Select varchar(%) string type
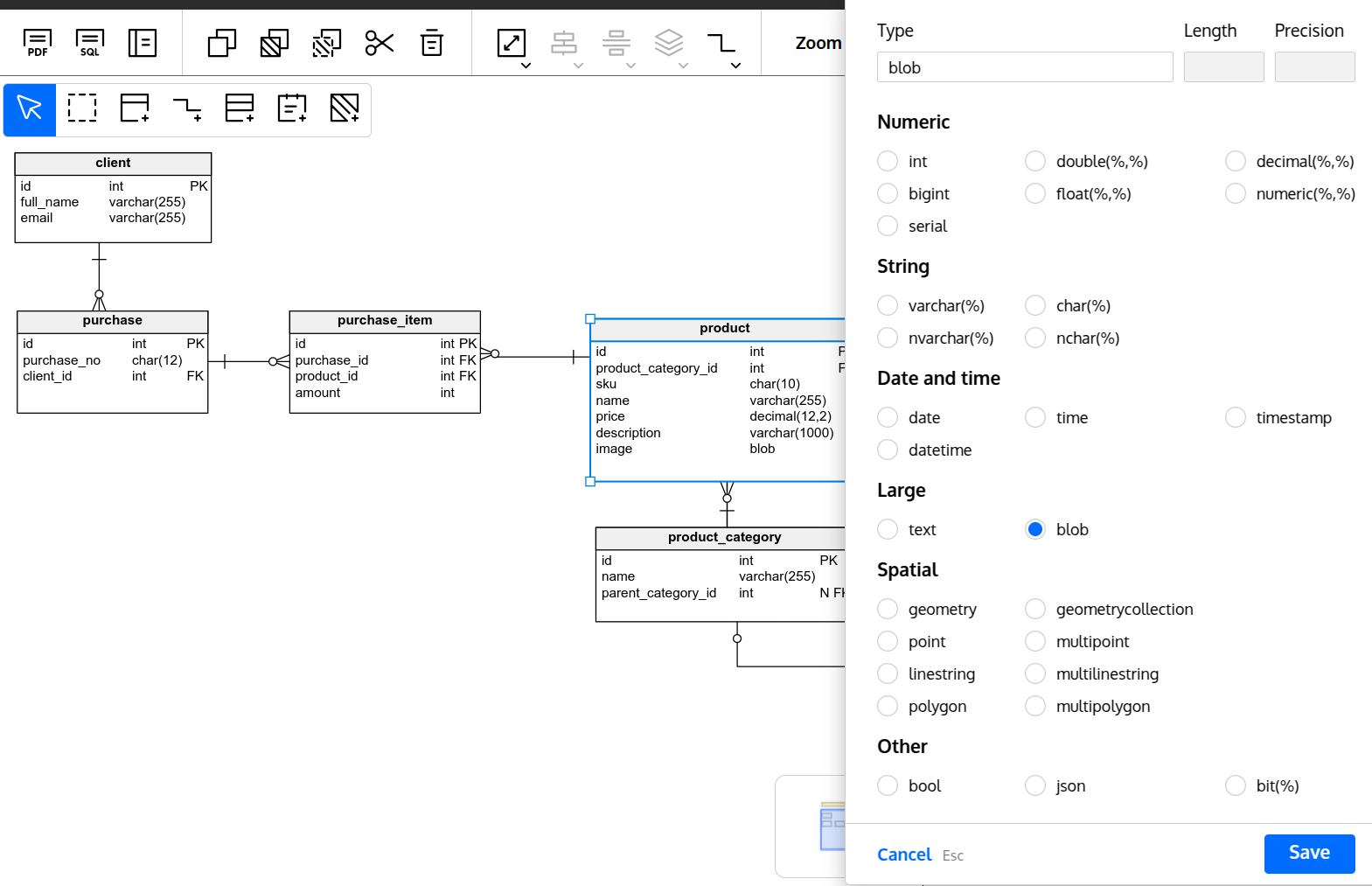 (x=888, y=305)
